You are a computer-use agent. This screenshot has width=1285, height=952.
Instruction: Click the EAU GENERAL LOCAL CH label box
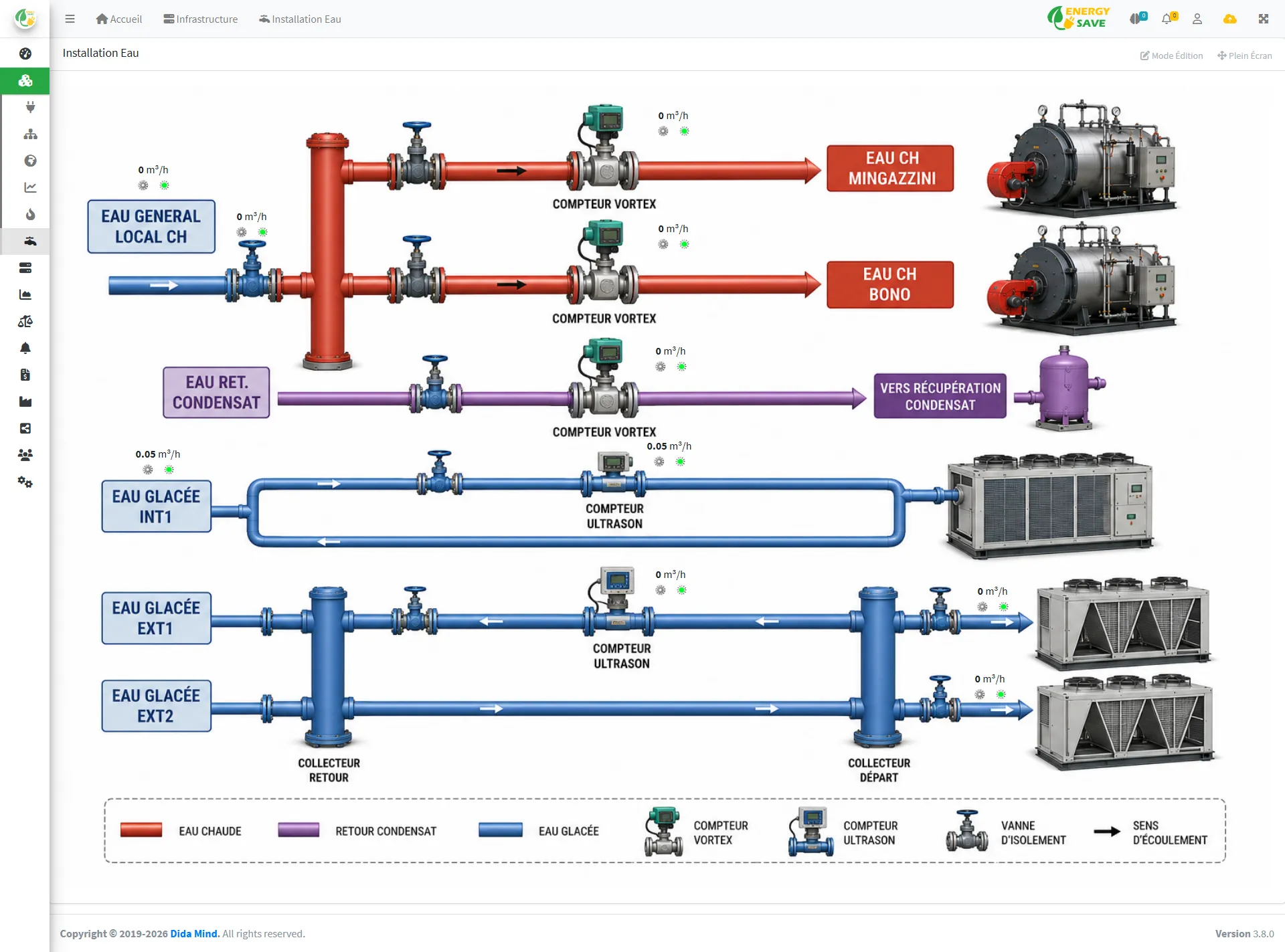151,226
